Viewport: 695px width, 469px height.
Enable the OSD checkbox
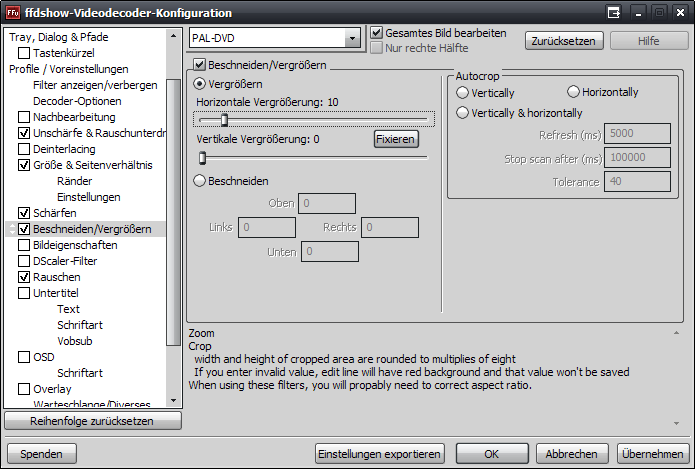point(24,357)
